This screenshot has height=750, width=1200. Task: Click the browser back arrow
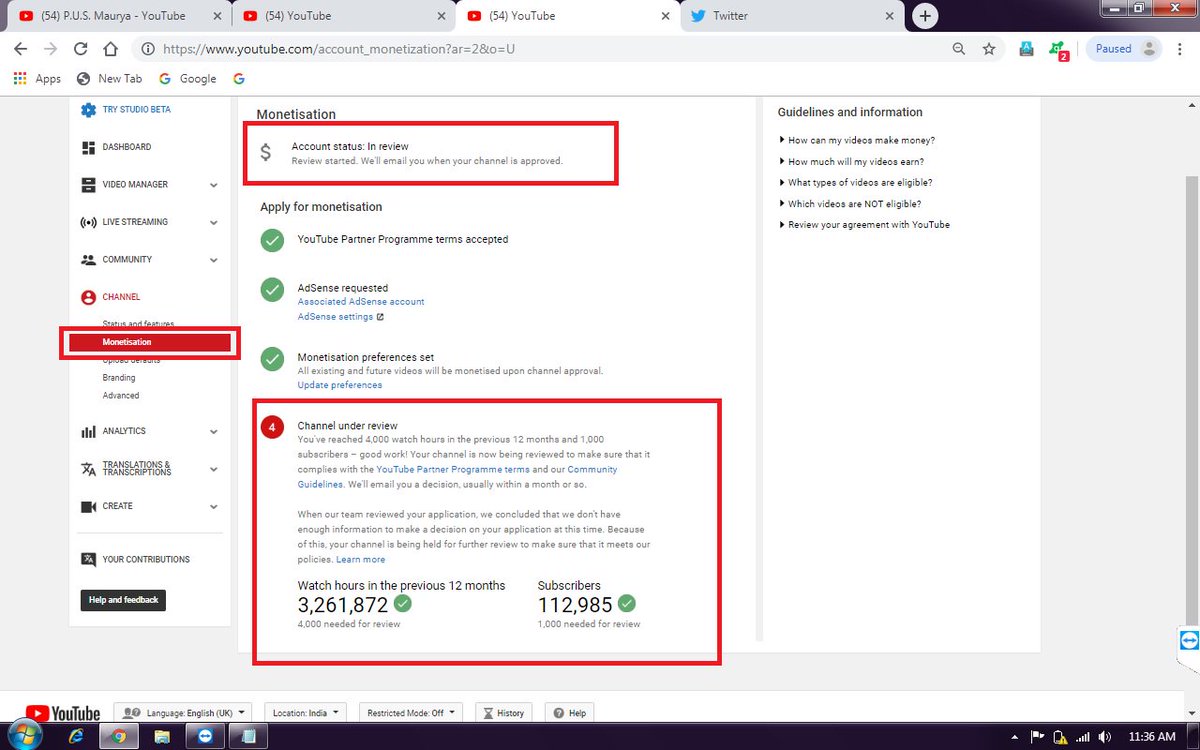20,48
